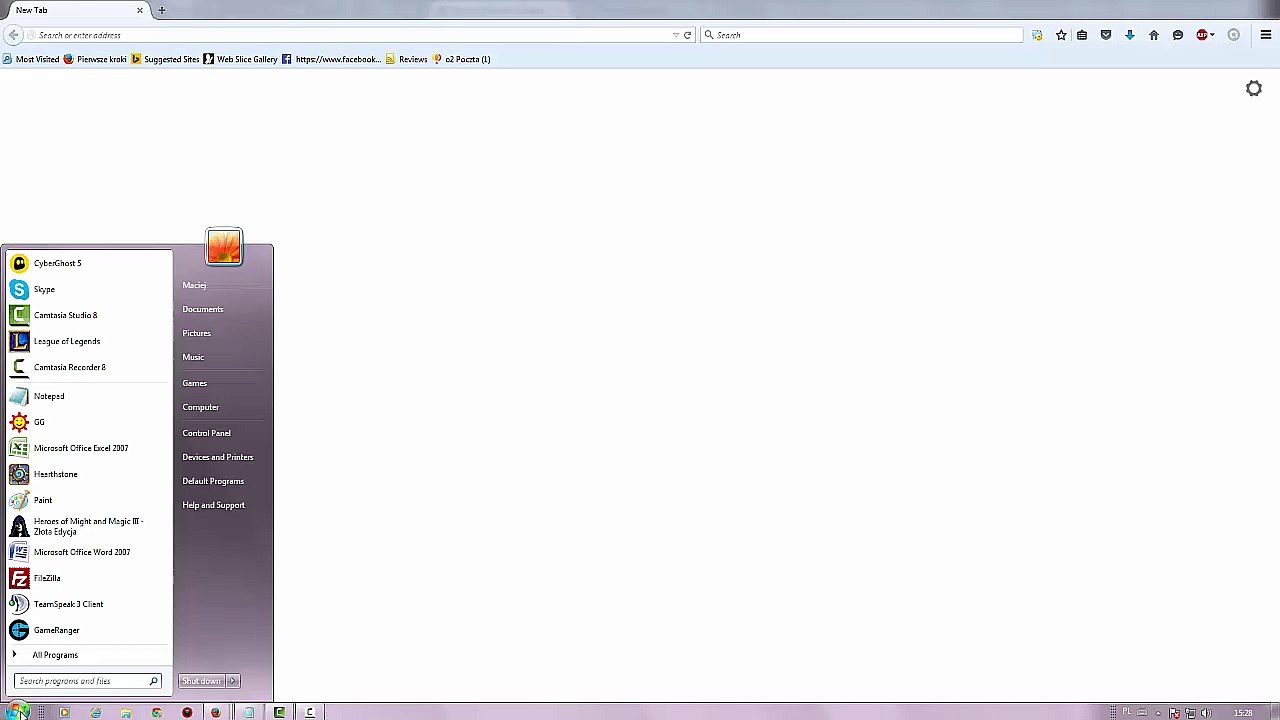Open TeamSpeak 3 Client
The height and width of the screenshot is (720, 1280).
[88, 604]
